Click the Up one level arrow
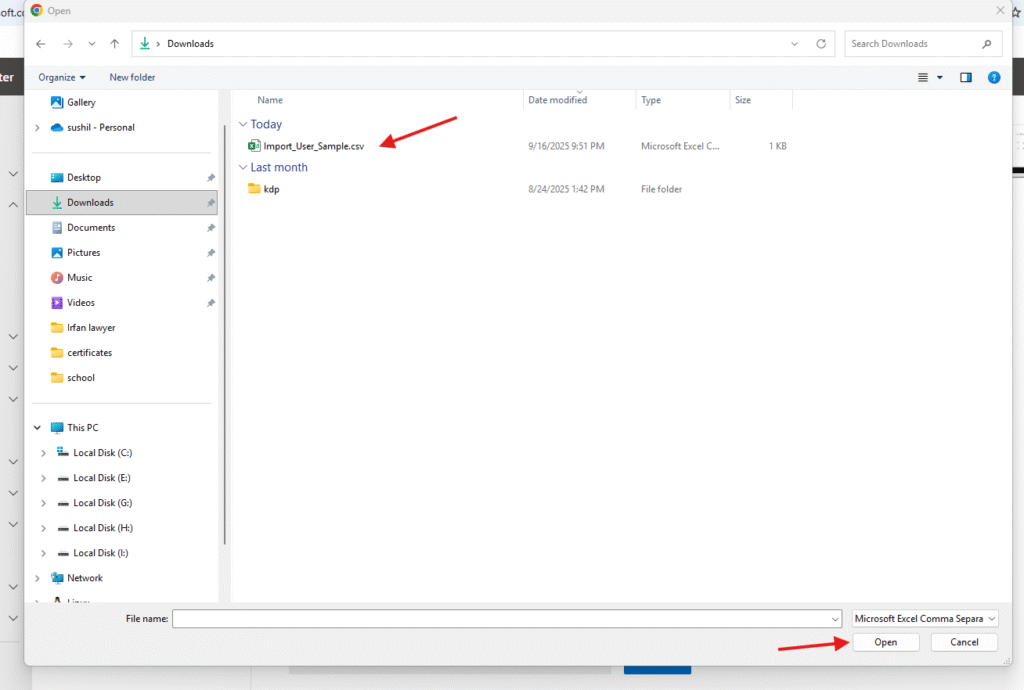The image size is (1024, 690). pyautogui.click(x=115, y=44)
